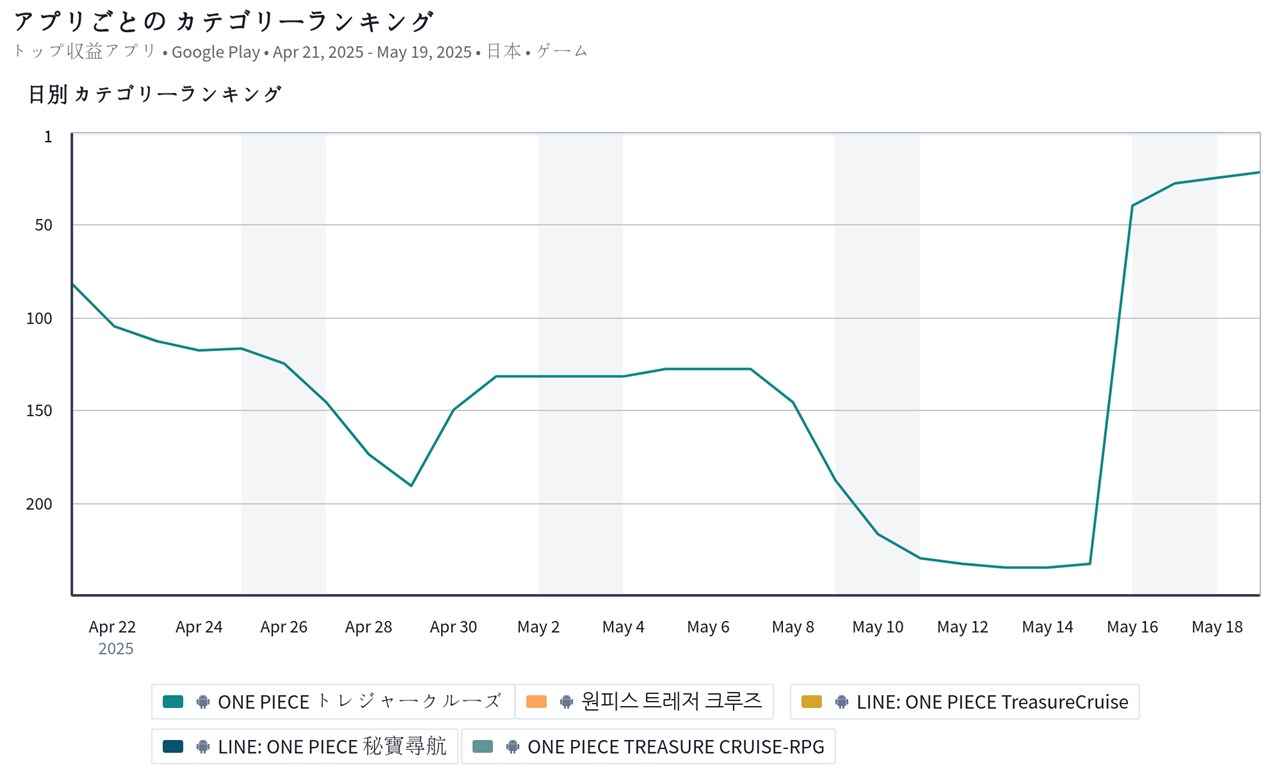Click Android icon beside ONE PIECE トレジャークルーズ
Image resolution: width=1280 pixels, height=768 pixels.
point(203,702)
